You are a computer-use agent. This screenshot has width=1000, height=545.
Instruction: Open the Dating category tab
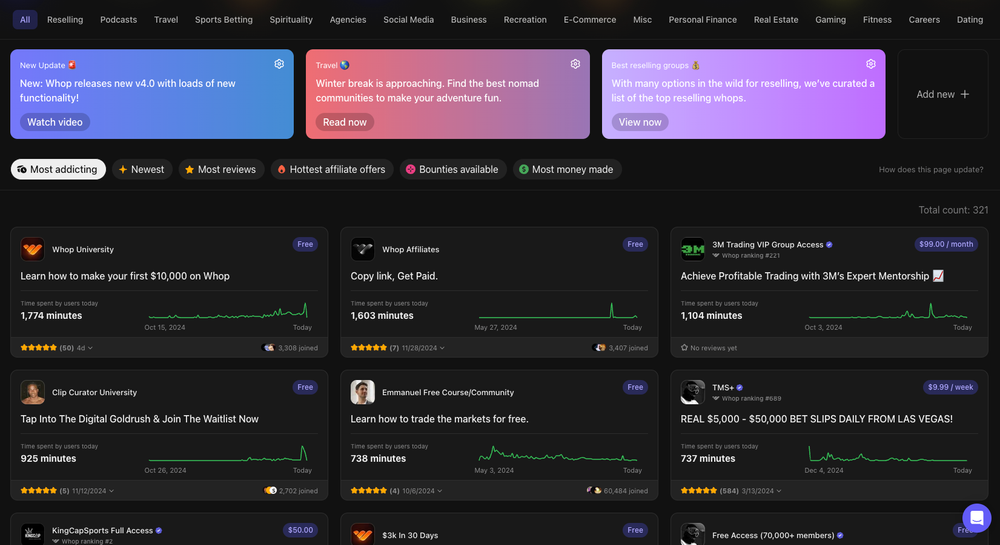970,20
